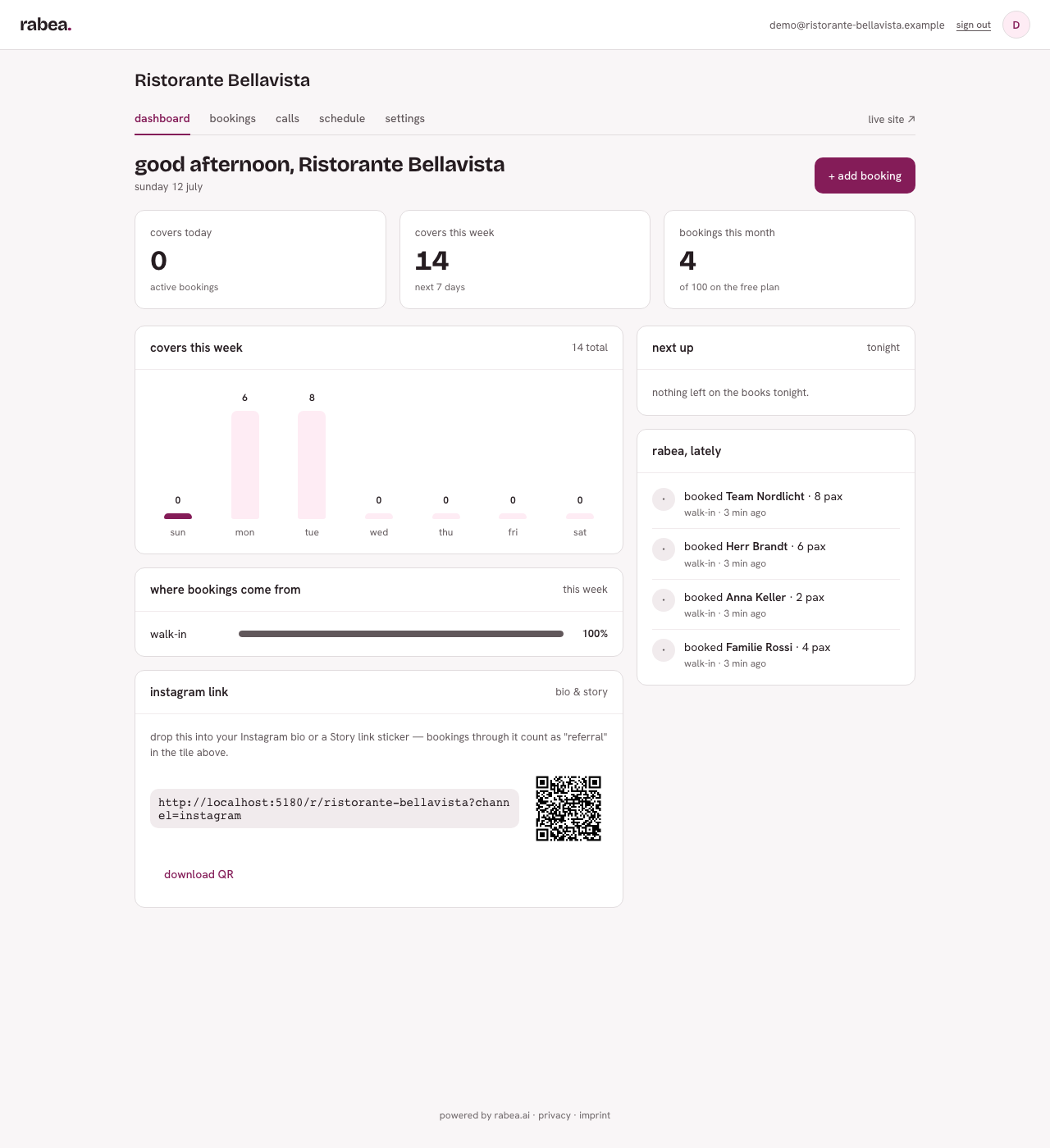
Task: Download the Instagram QR code
Action: point(199,874)
